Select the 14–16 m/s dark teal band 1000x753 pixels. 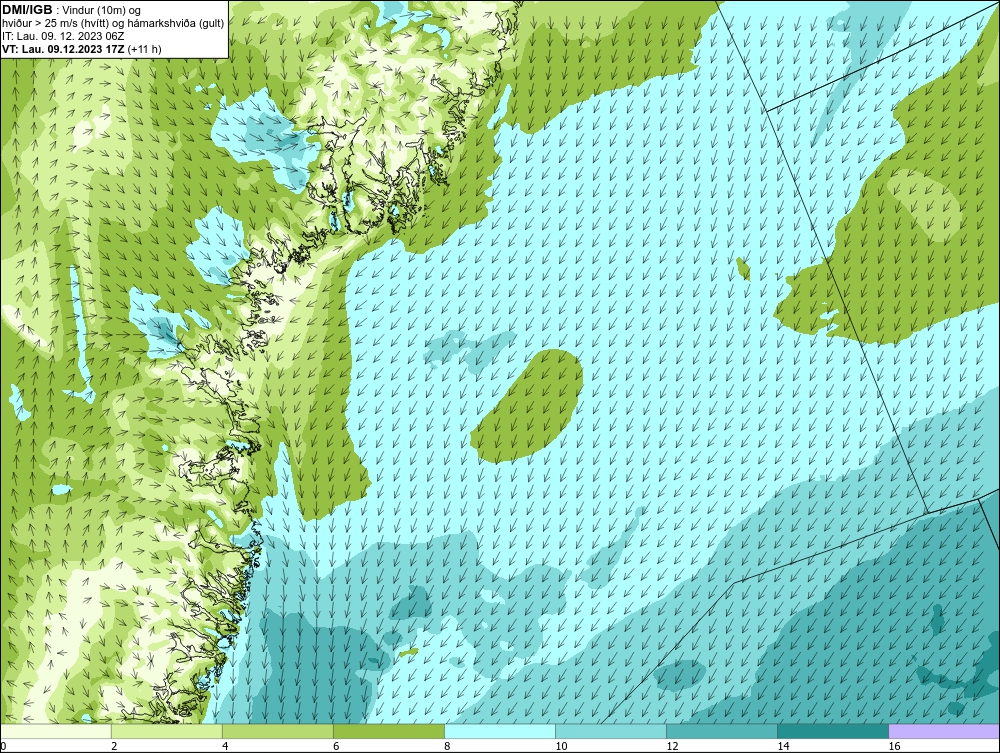[832, 731]
